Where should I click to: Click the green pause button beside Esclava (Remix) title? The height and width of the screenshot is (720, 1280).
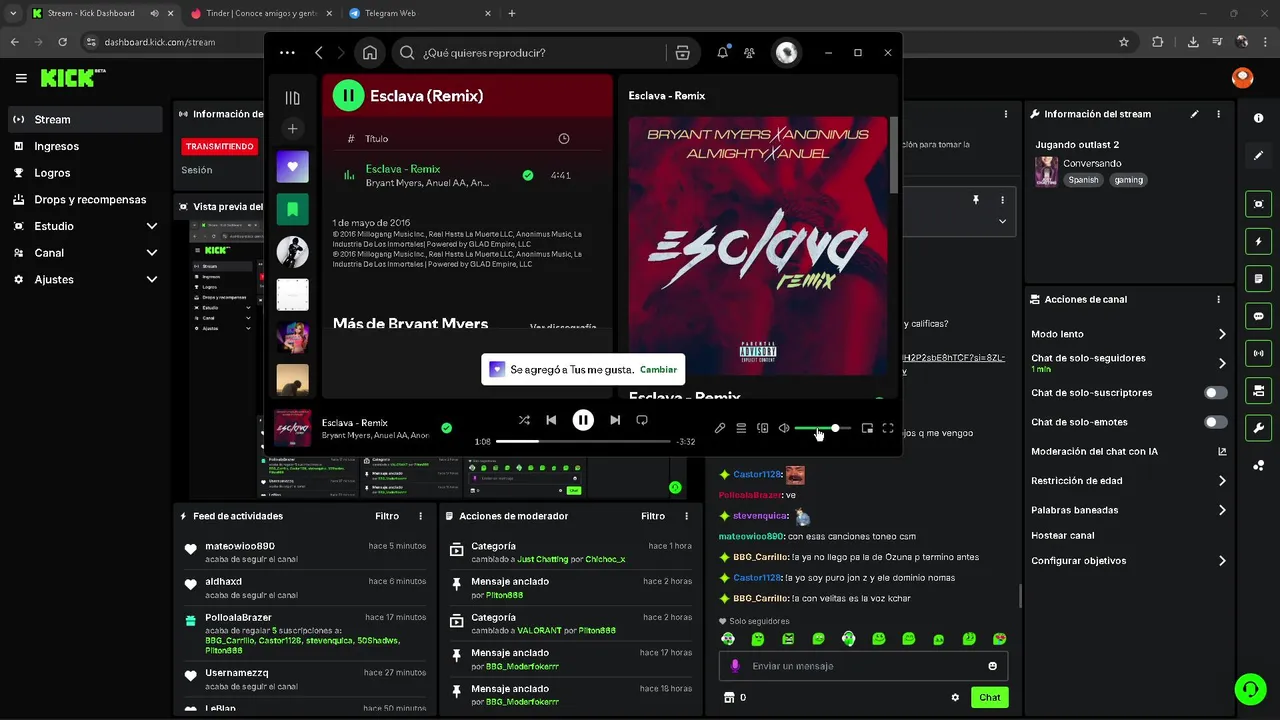coord(348,96)
